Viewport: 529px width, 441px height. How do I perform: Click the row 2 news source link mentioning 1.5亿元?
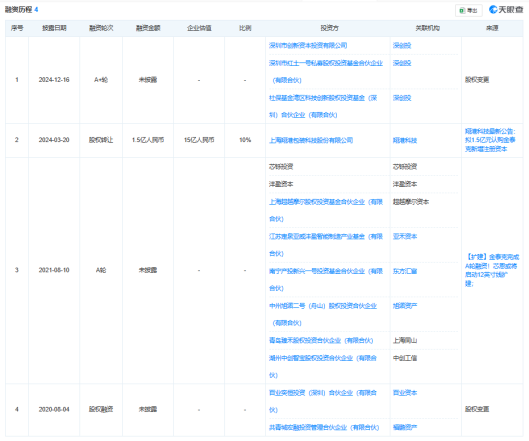490,140
